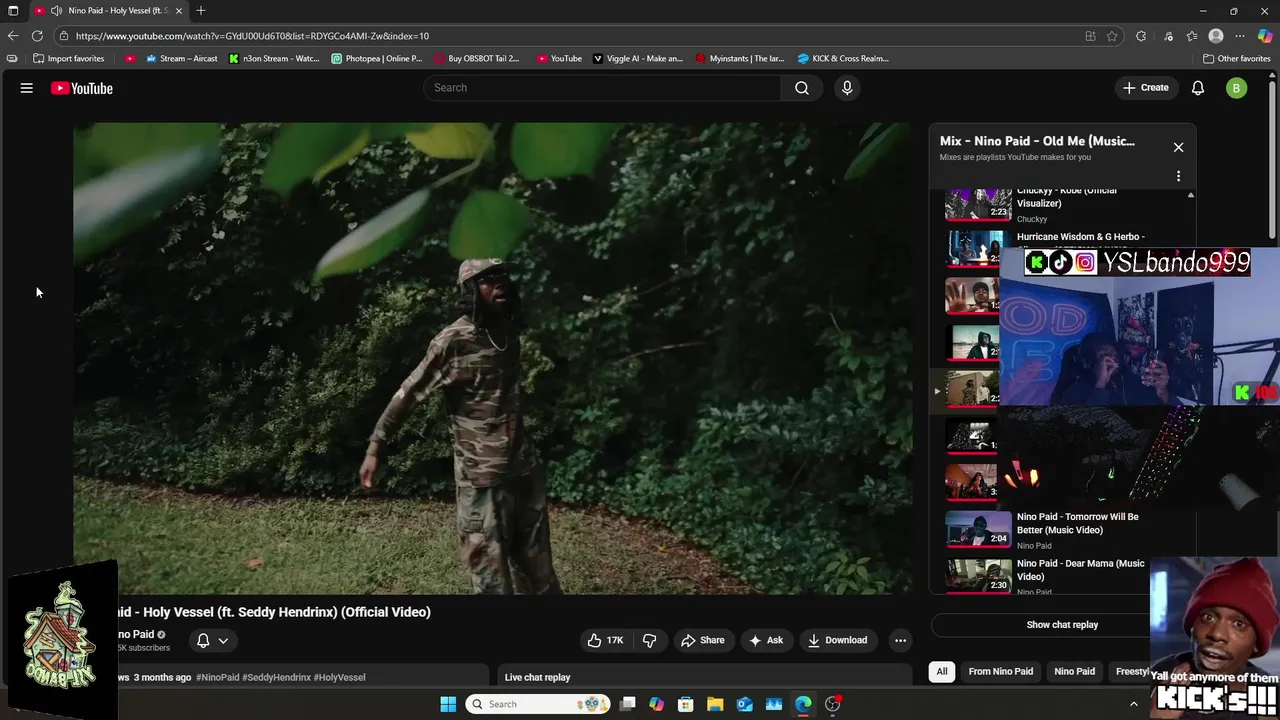This screenshot has height=720, width=1280.
Task: Click the Create button
Action: pyautogui.click(x=1146, y=88)
